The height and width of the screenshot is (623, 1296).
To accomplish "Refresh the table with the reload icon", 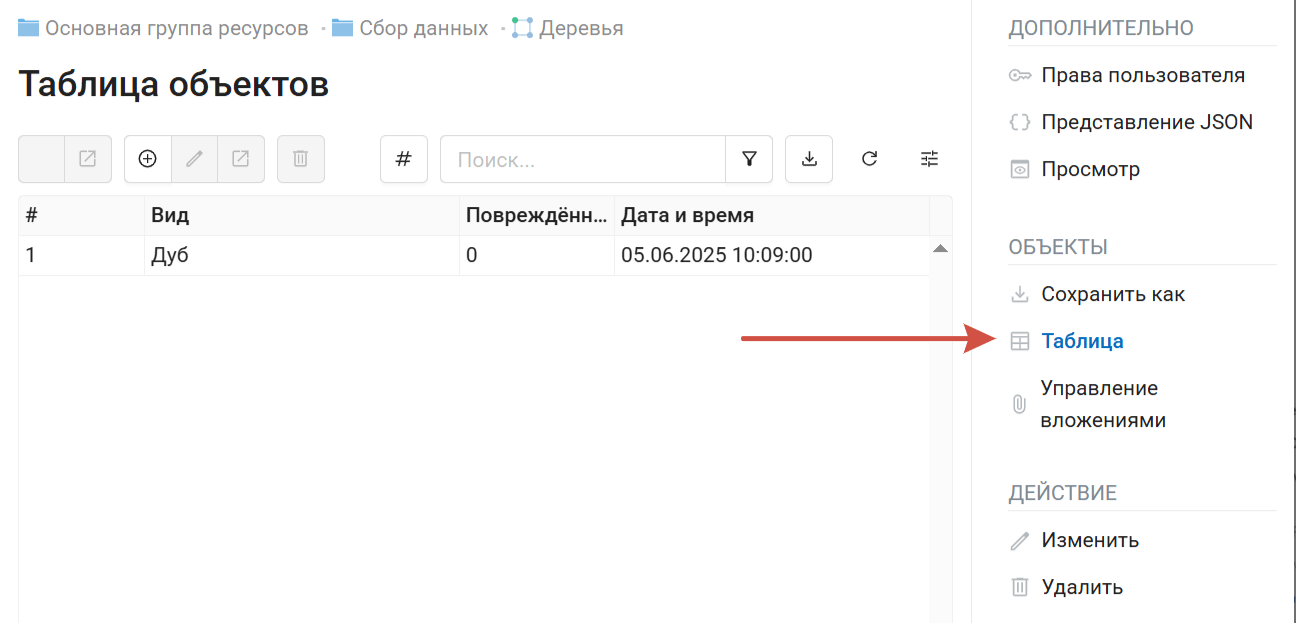I will click(869, 159).
